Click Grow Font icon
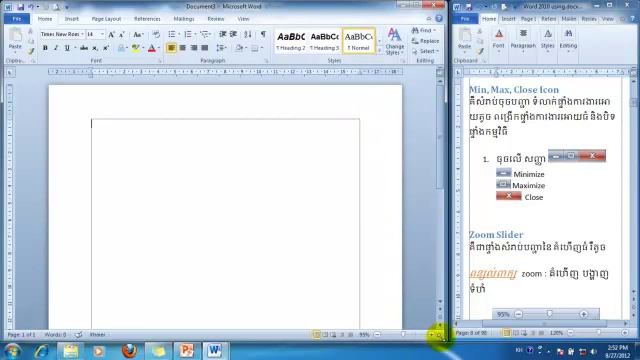Screen dimensions: 640x360 111,35
